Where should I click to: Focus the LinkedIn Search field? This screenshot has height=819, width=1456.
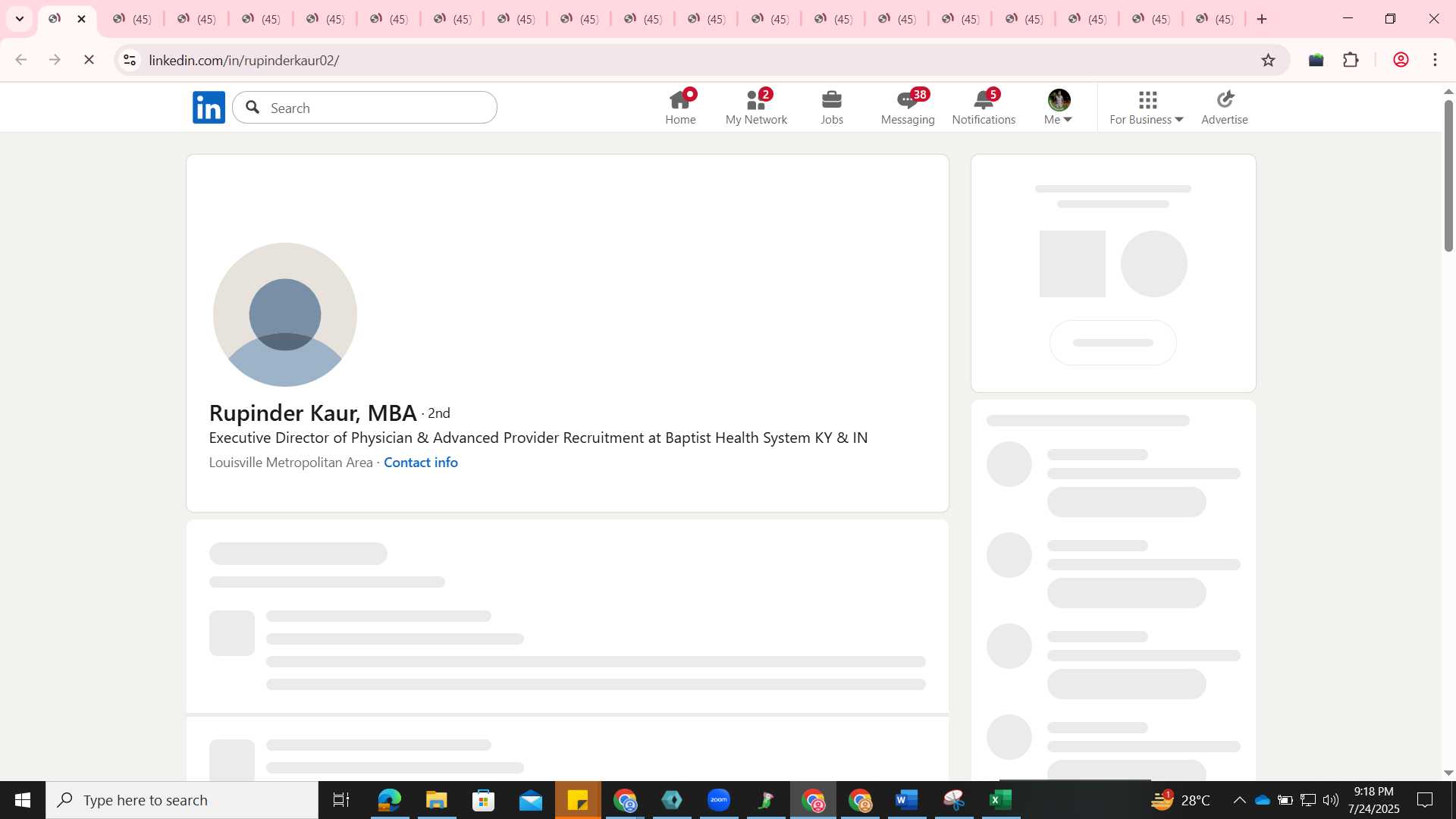365,108
